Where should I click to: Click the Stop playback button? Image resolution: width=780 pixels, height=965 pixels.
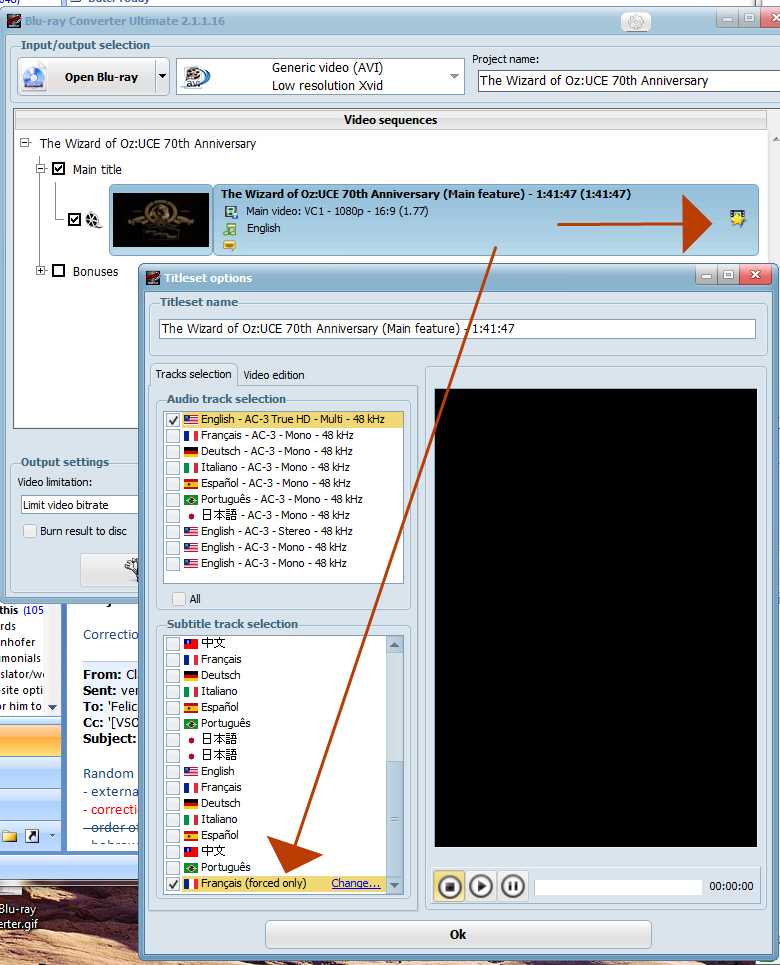(449, 886)
